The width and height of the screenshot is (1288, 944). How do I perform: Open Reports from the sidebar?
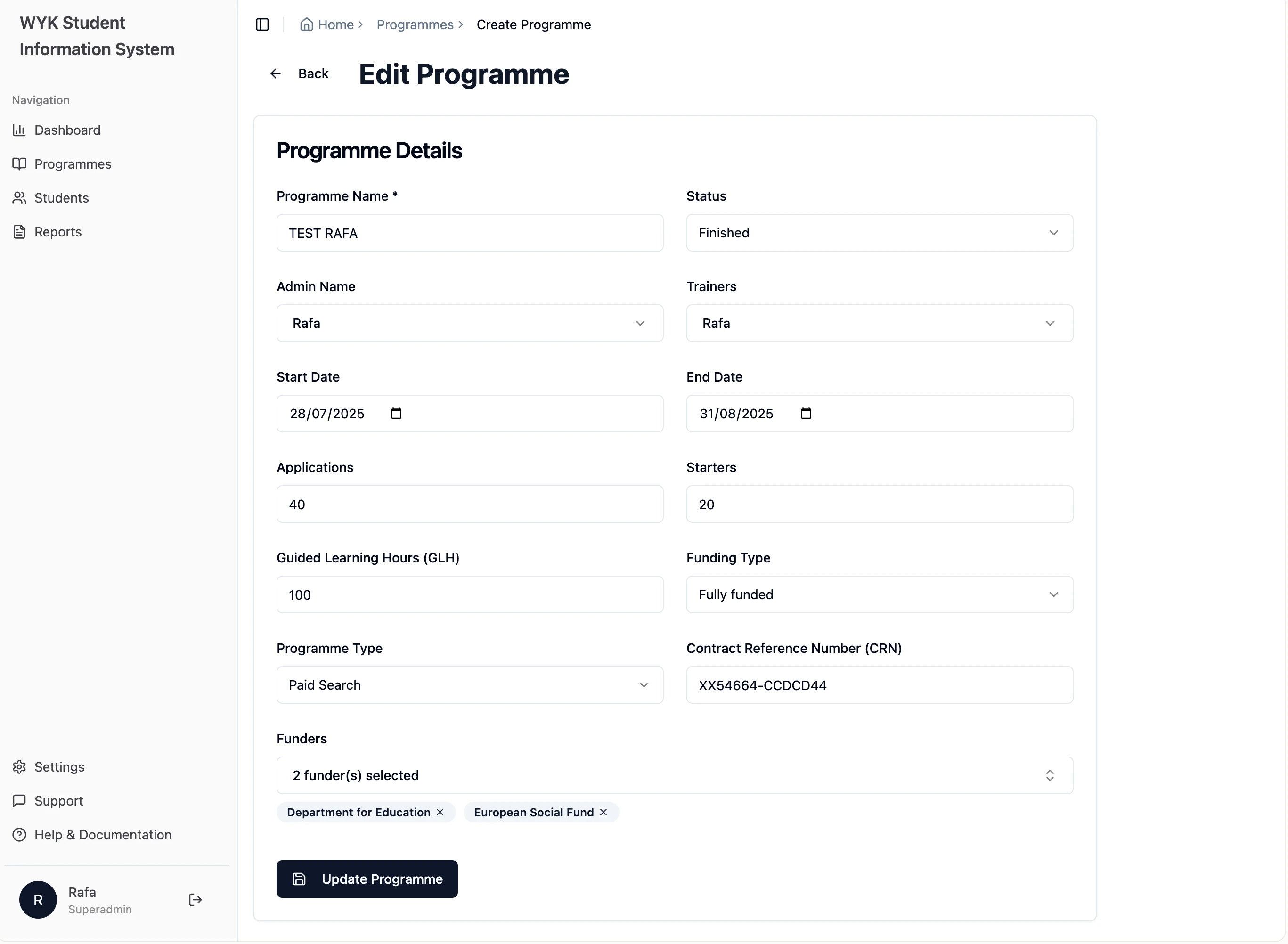pyautogui.click(x=58, y=232)
